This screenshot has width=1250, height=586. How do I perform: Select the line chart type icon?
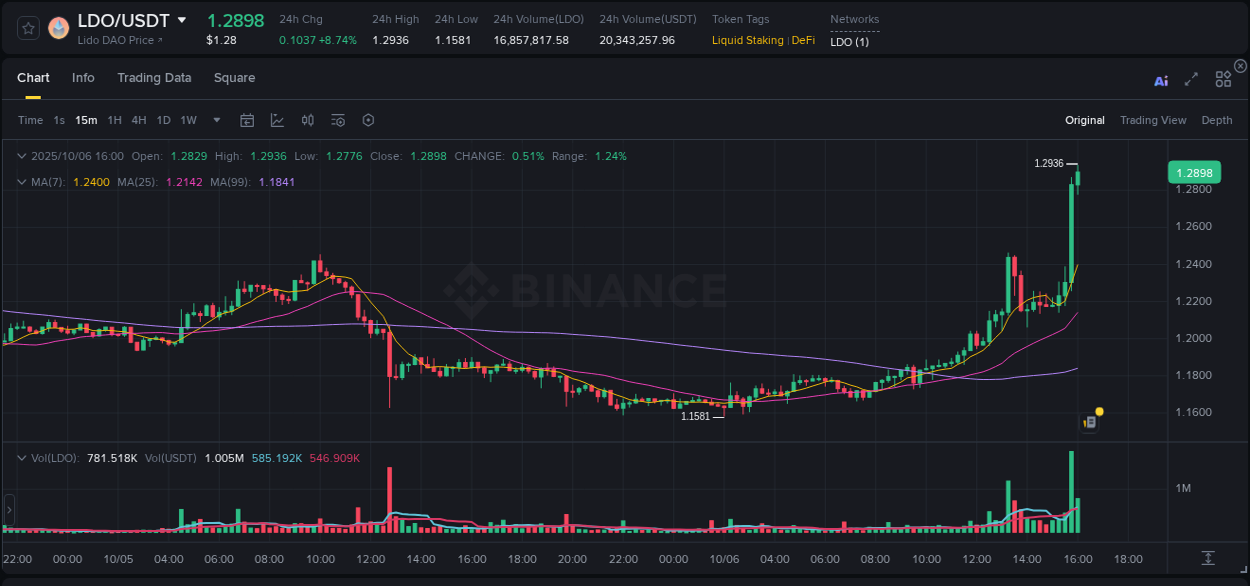277,120
